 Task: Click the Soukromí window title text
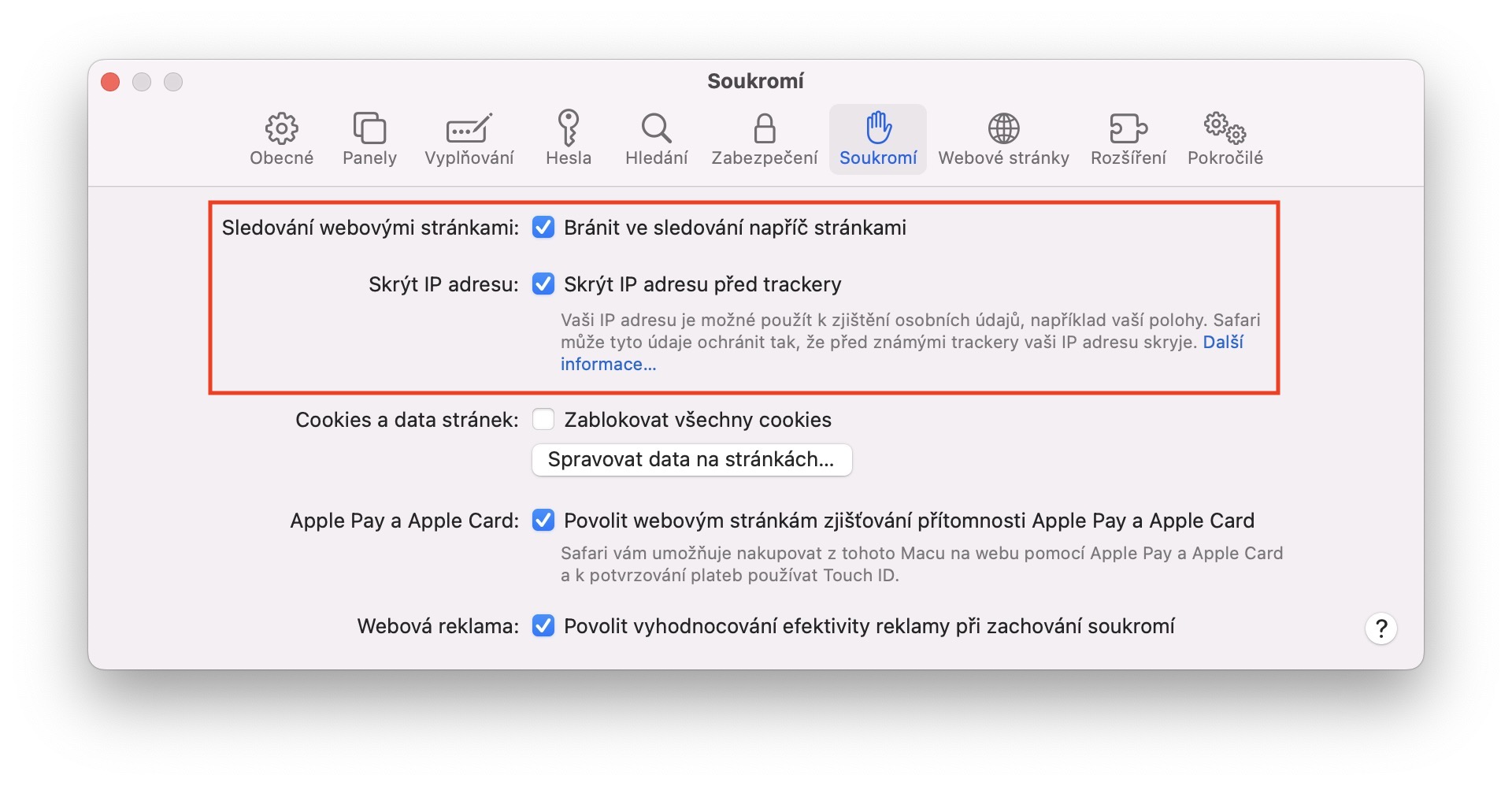[755, 81]
